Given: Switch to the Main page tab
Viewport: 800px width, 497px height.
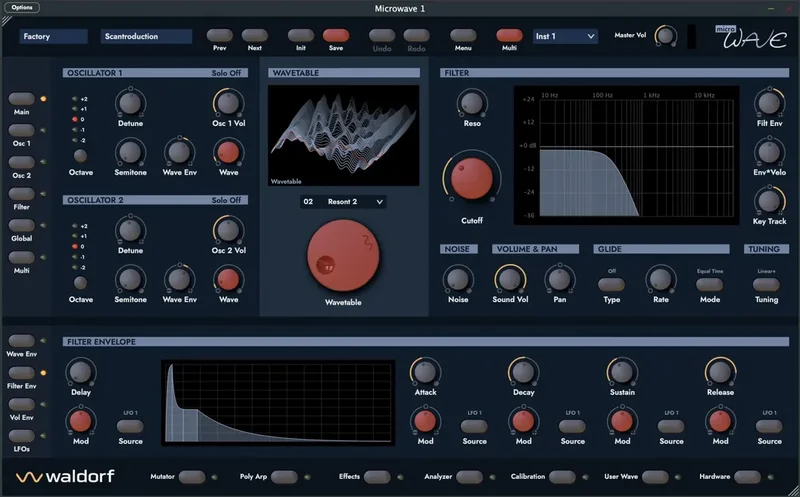Looking at the screenshot, I should (x=21, y=98).
